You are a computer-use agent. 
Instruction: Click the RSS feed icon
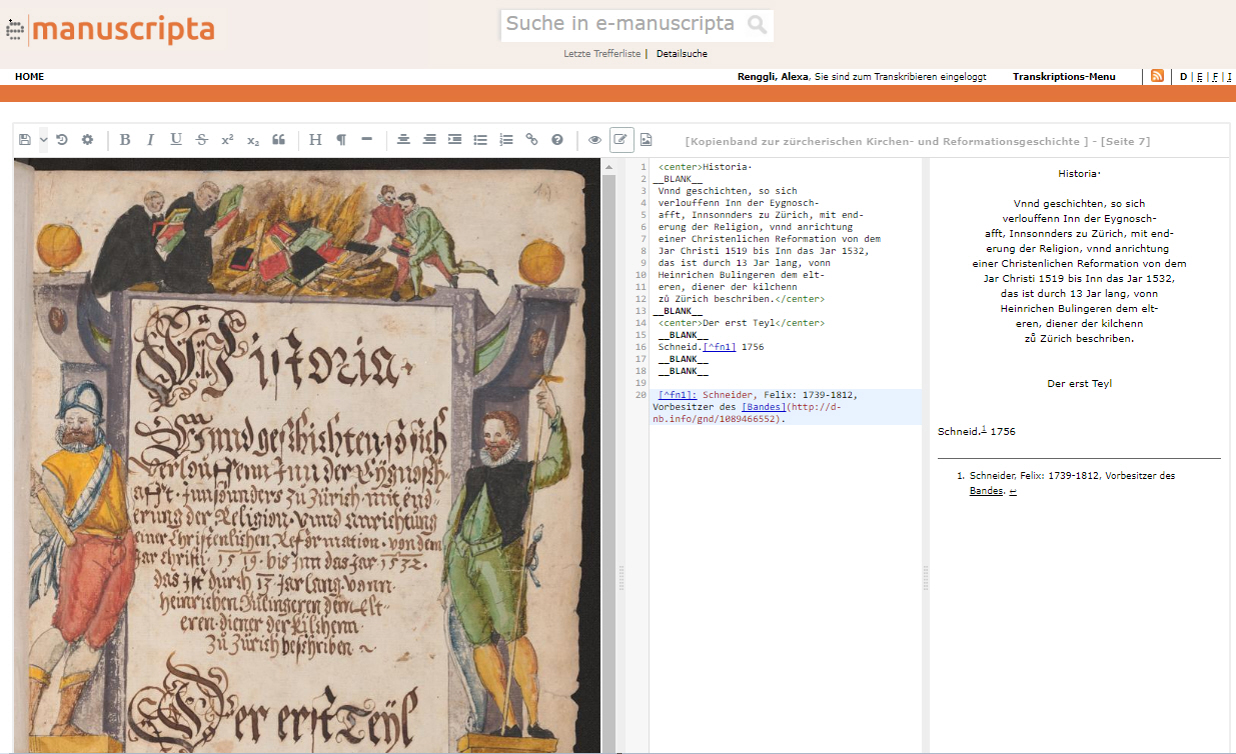point(1156,76)
